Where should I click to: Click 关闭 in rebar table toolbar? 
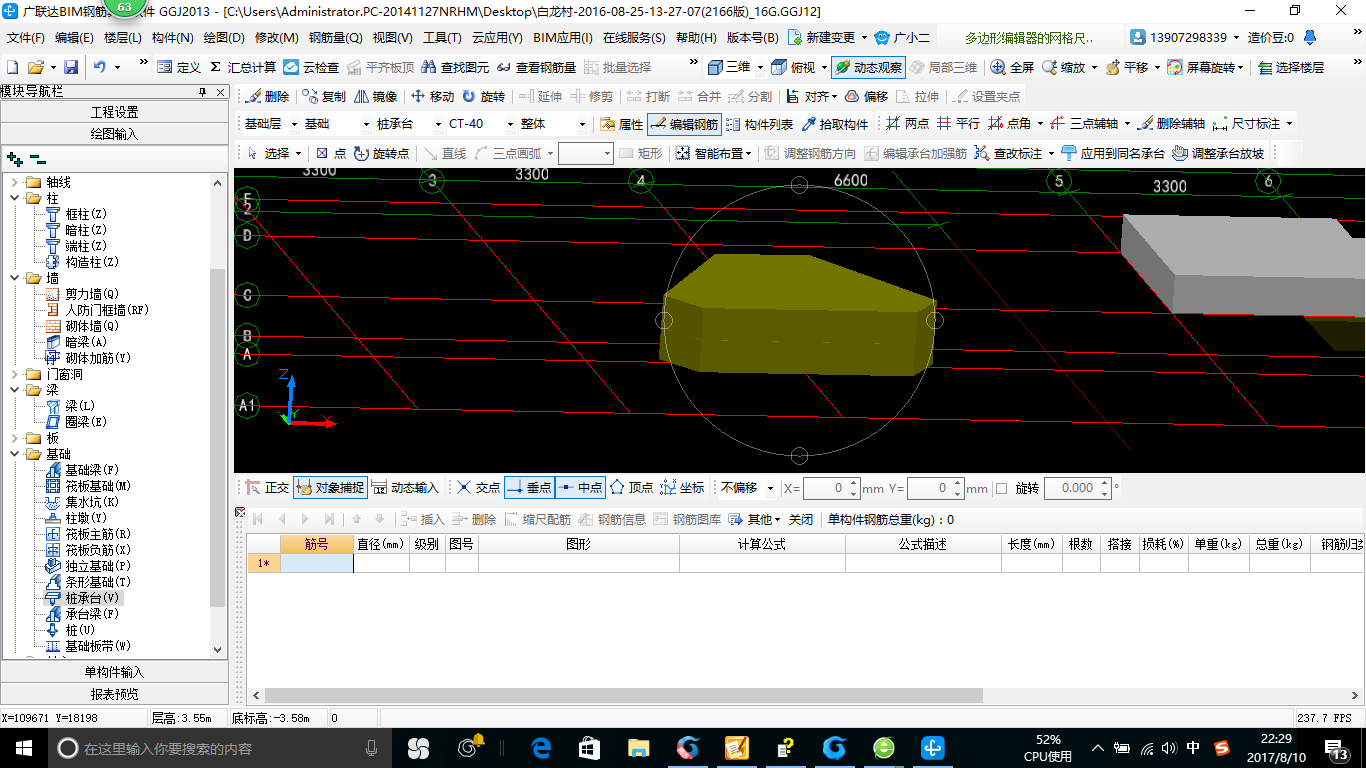(800, 519)
